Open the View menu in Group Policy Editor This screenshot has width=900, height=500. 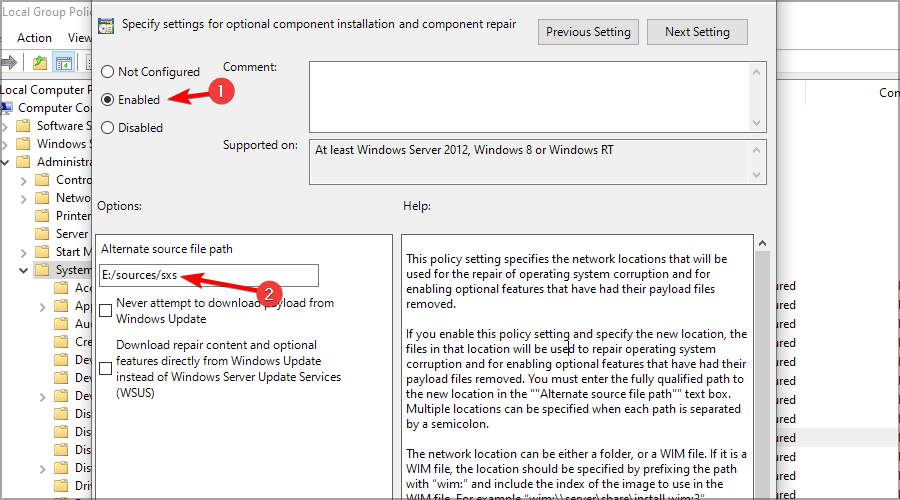pos(79,38)
